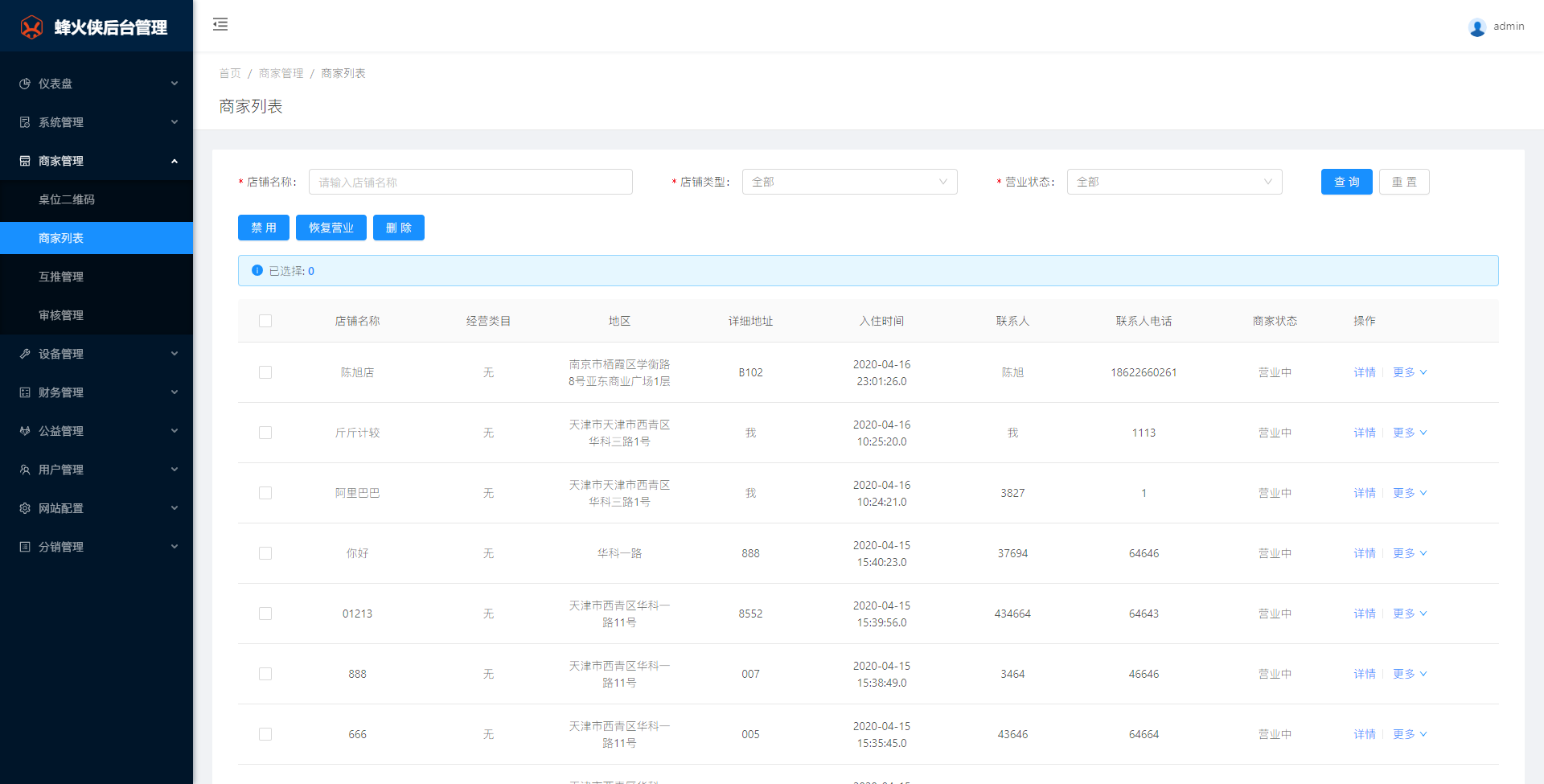Check the row for 斤斤计较
The image size is (1544, 784).
[265, 433]
